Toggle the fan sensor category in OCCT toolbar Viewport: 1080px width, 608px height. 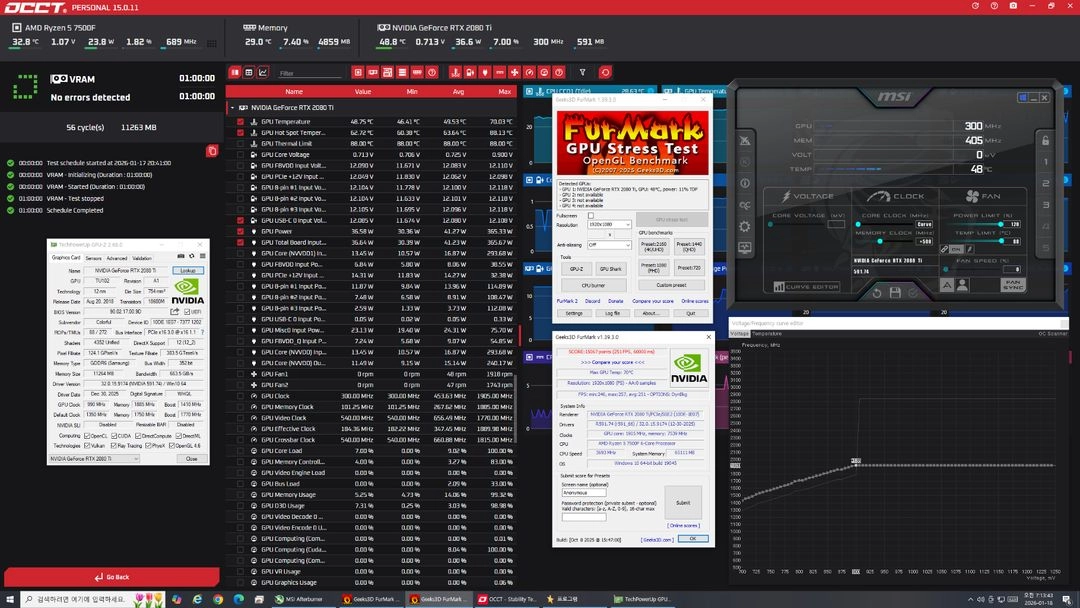(x=515, y=72)
